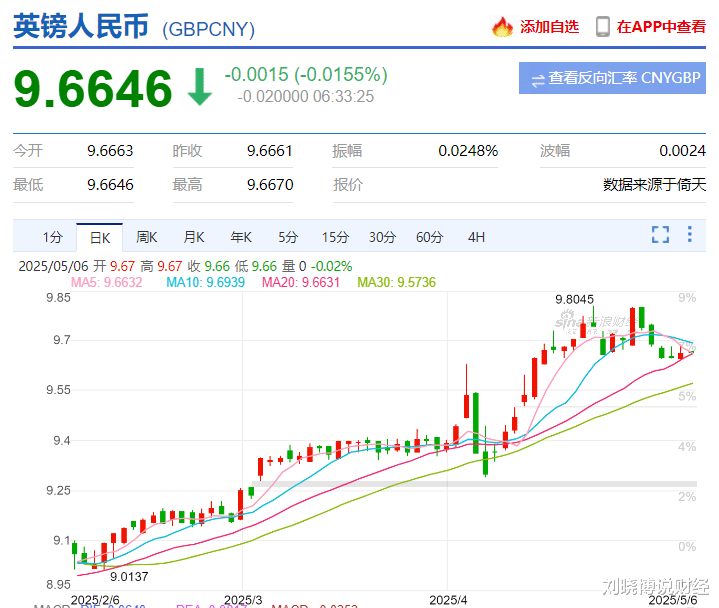Screen dimensions: 719x608
Task: Click the 9.25 price axis label
Action: coord(58,491)
